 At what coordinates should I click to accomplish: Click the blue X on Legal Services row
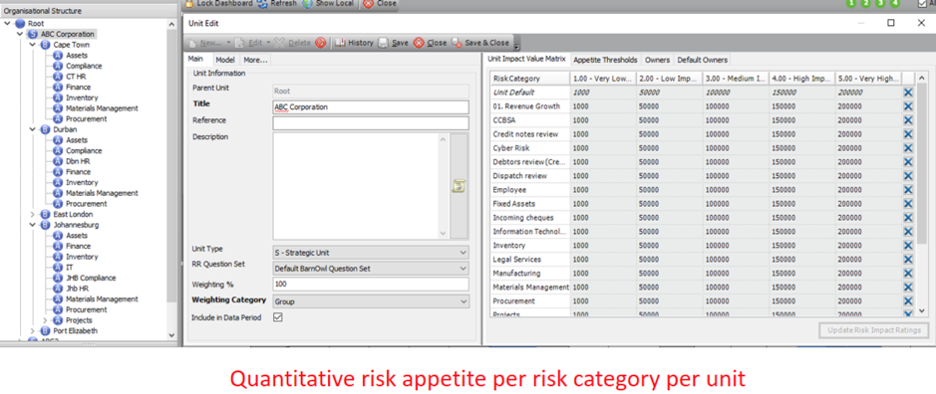908,259
